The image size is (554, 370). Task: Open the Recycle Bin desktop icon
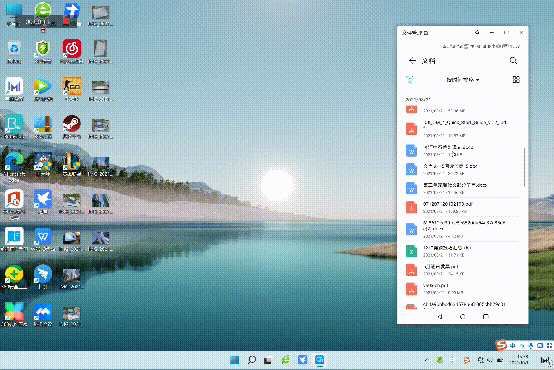(14, 52)
